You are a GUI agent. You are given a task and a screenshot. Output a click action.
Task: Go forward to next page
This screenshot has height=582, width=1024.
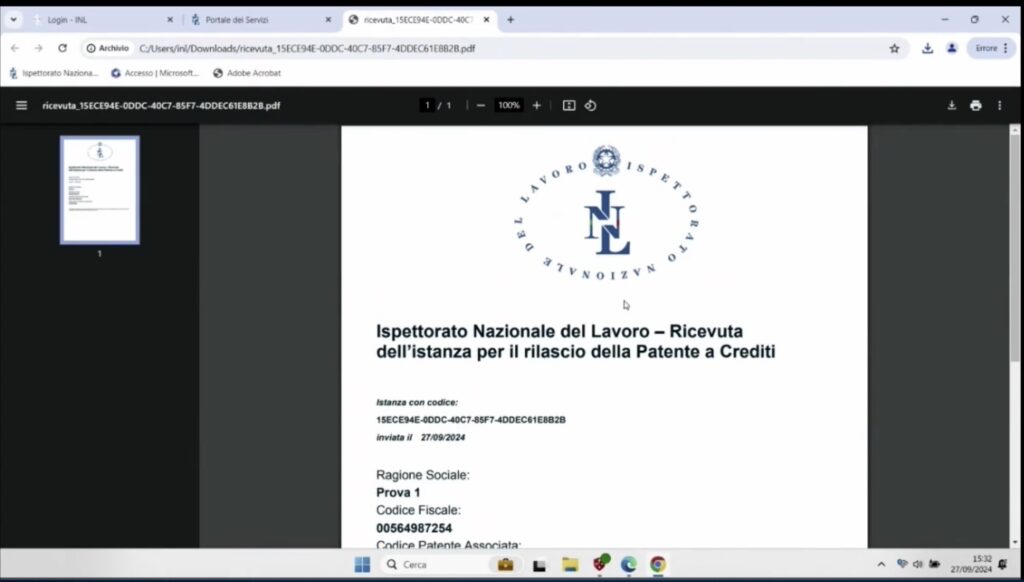point(39,48)
